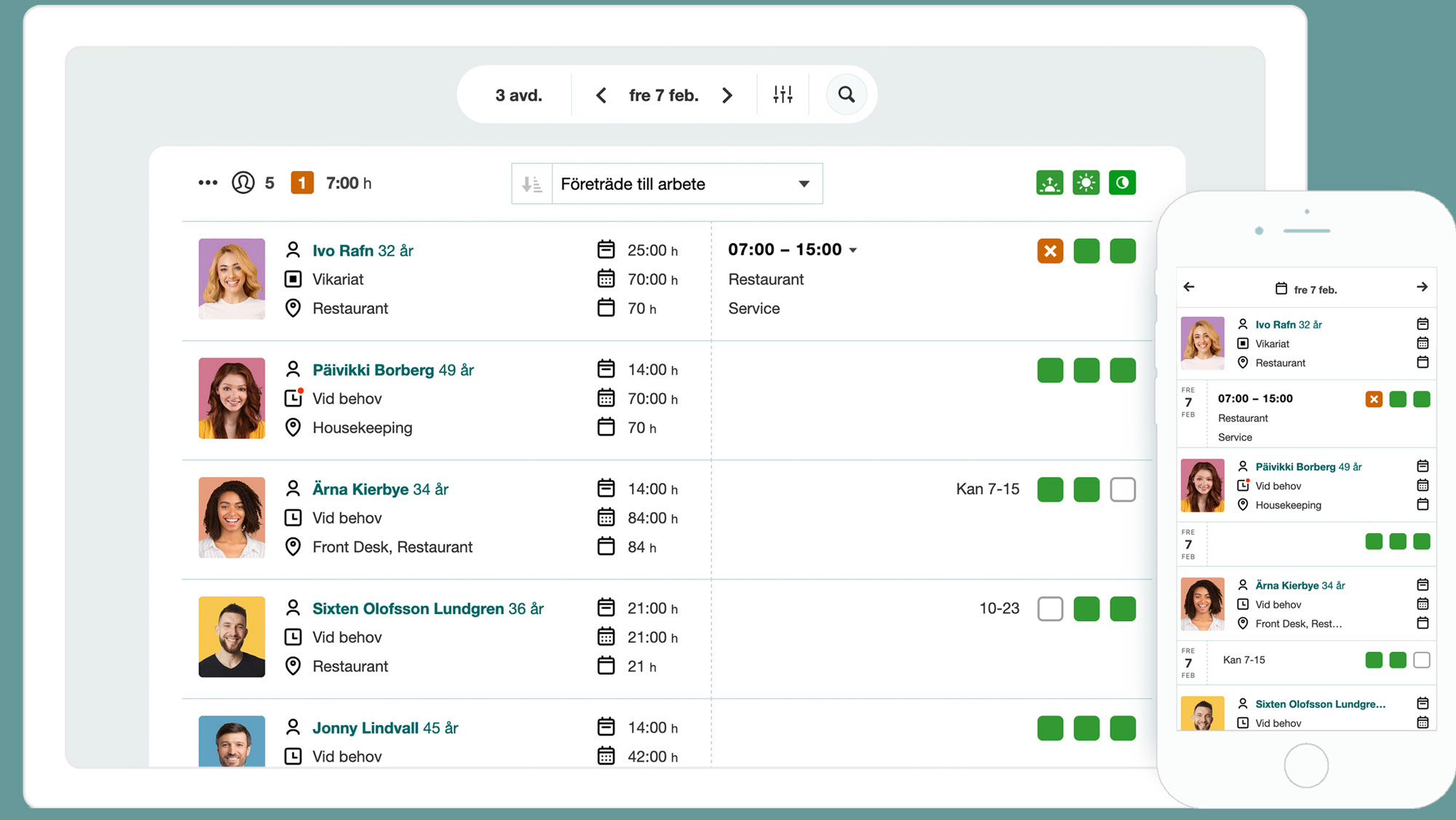This screenshot has width=1456, height=820.
Task: Tap the Kan 7-15 text on the phone
Action: click(x=1244, y=660)
